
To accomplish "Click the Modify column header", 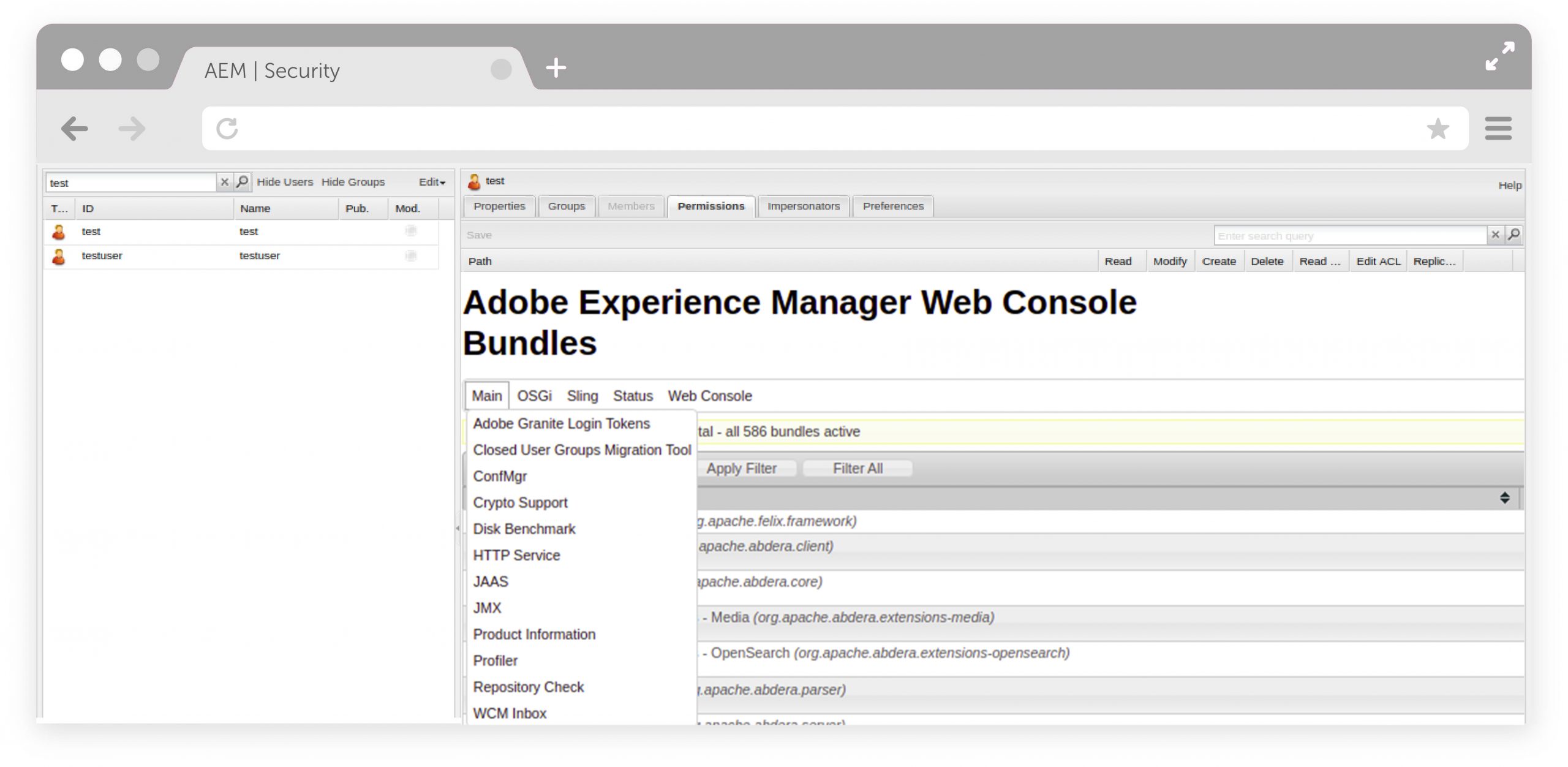I will pyautogui.click(x=1170, y=262).
